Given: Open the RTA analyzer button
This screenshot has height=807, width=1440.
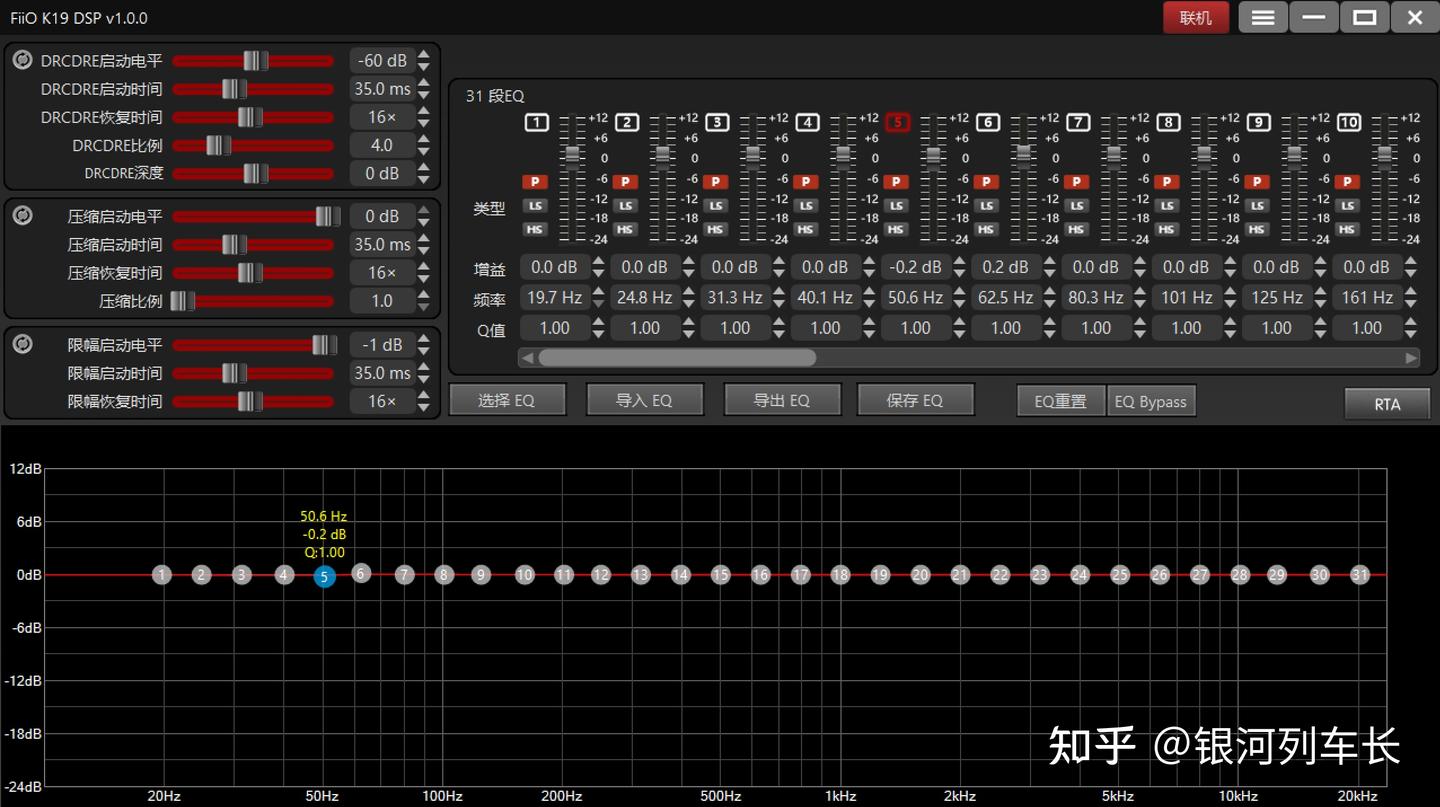Looking at the screenshot, I should pos(1386,404).
